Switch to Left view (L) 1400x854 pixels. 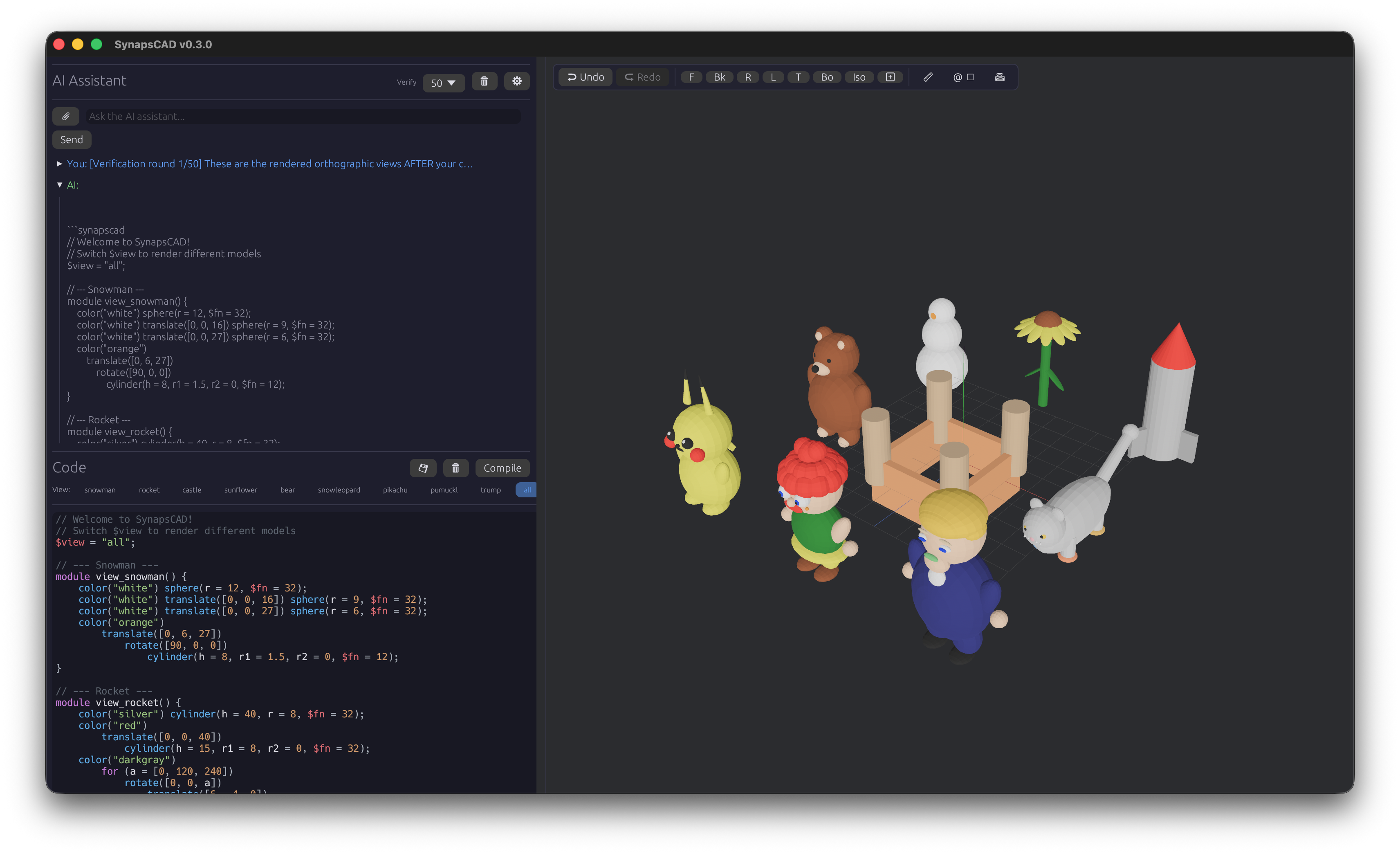[773, 77]
